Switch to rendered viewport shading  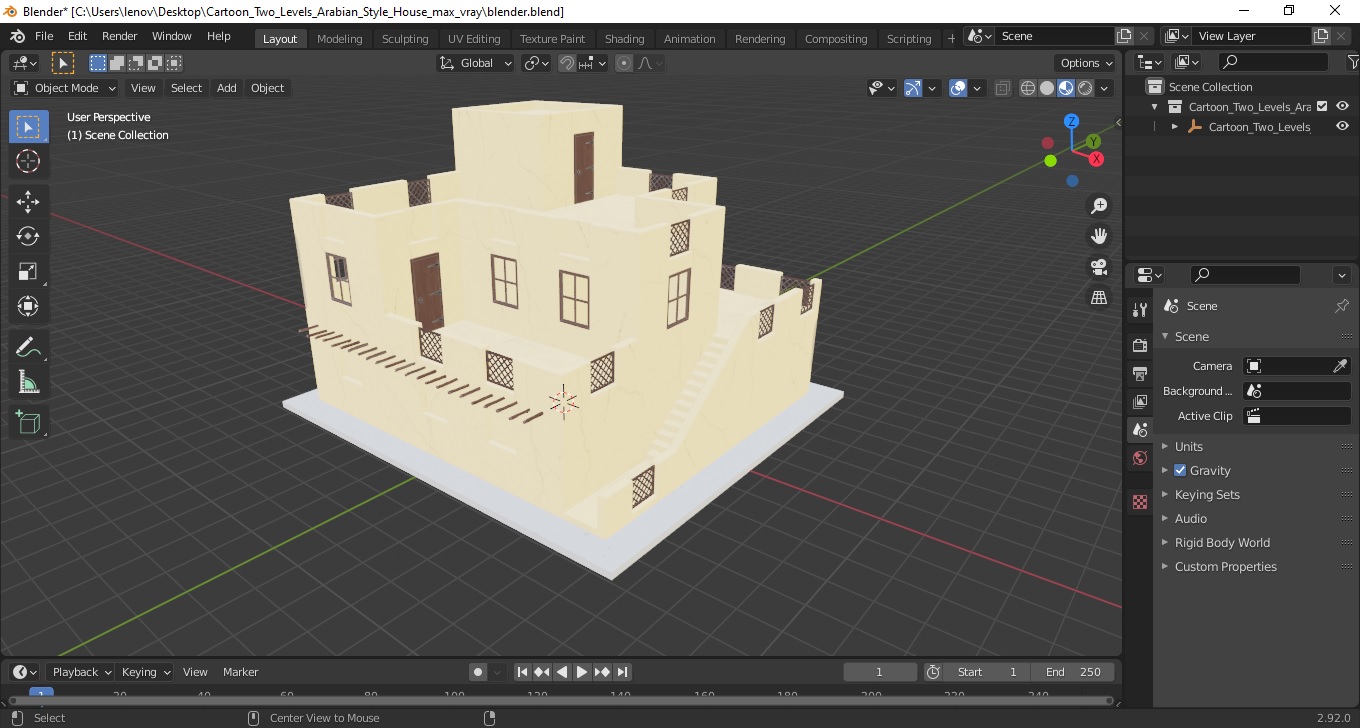(x=1085, y=88)
